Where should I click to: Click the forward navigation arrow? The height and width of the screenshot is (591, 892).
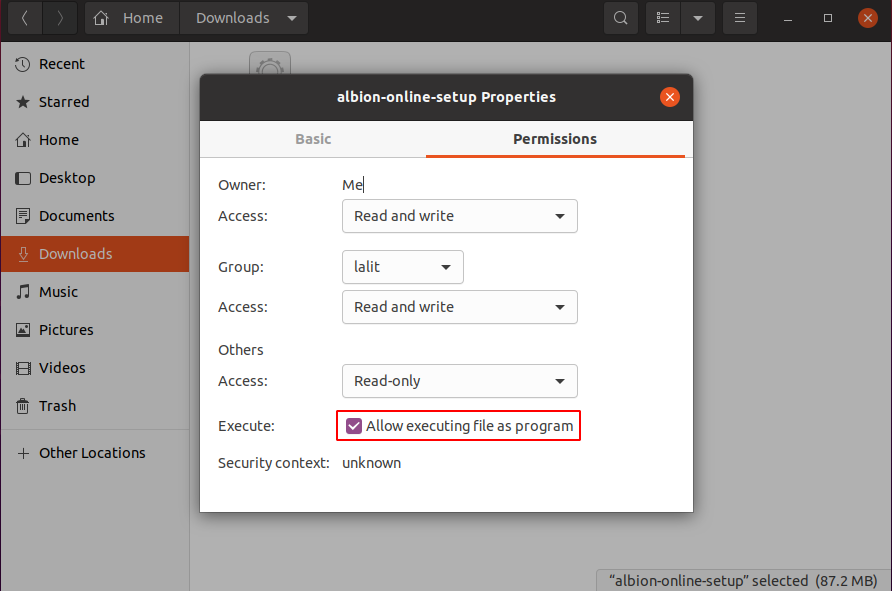pyautogui.click(x=58, y=17)
